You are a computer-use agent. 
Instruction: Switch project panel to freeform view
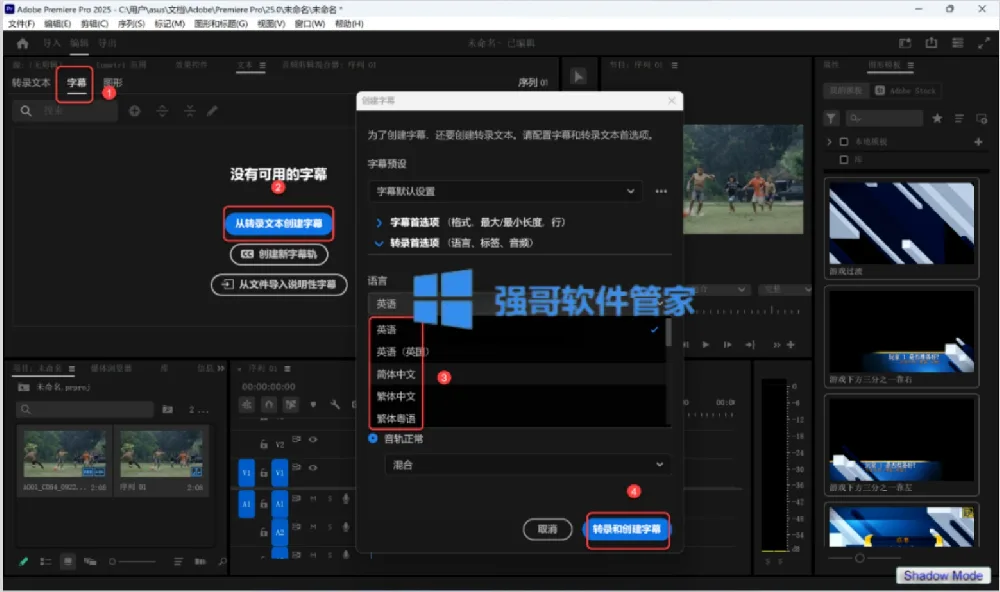(90, 561)
